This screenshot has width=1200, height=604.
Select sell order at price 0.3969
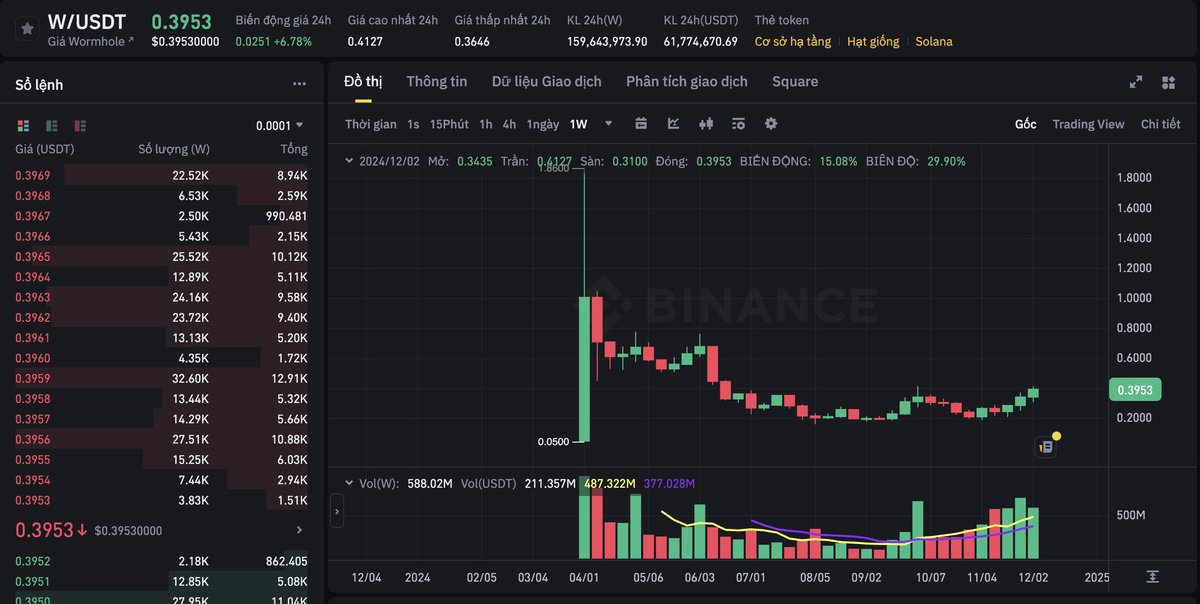point(162,175)
